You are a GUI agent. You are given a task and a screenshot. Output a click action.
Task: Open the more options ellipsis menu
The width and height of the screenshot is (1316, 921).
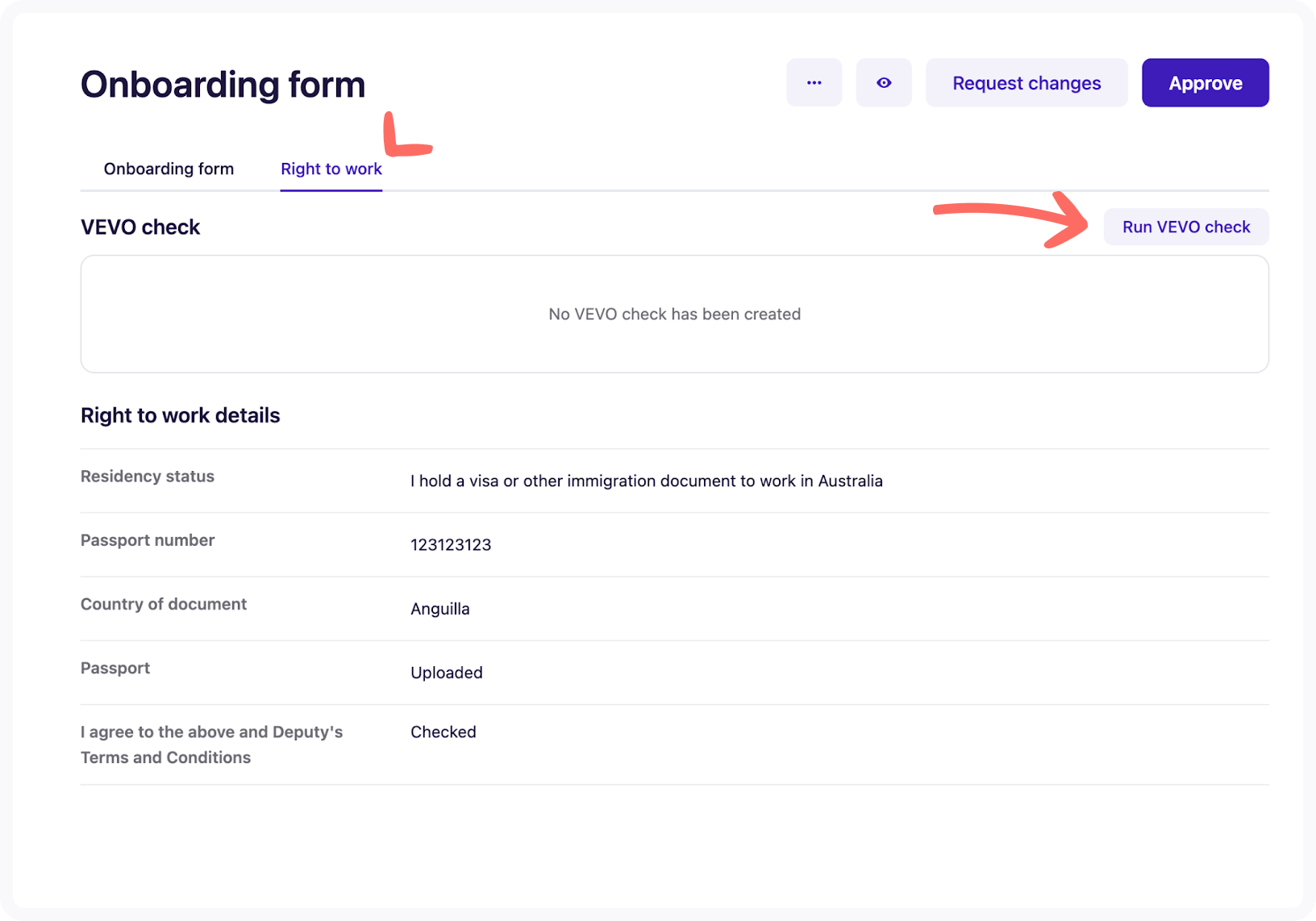pos(814,82)
